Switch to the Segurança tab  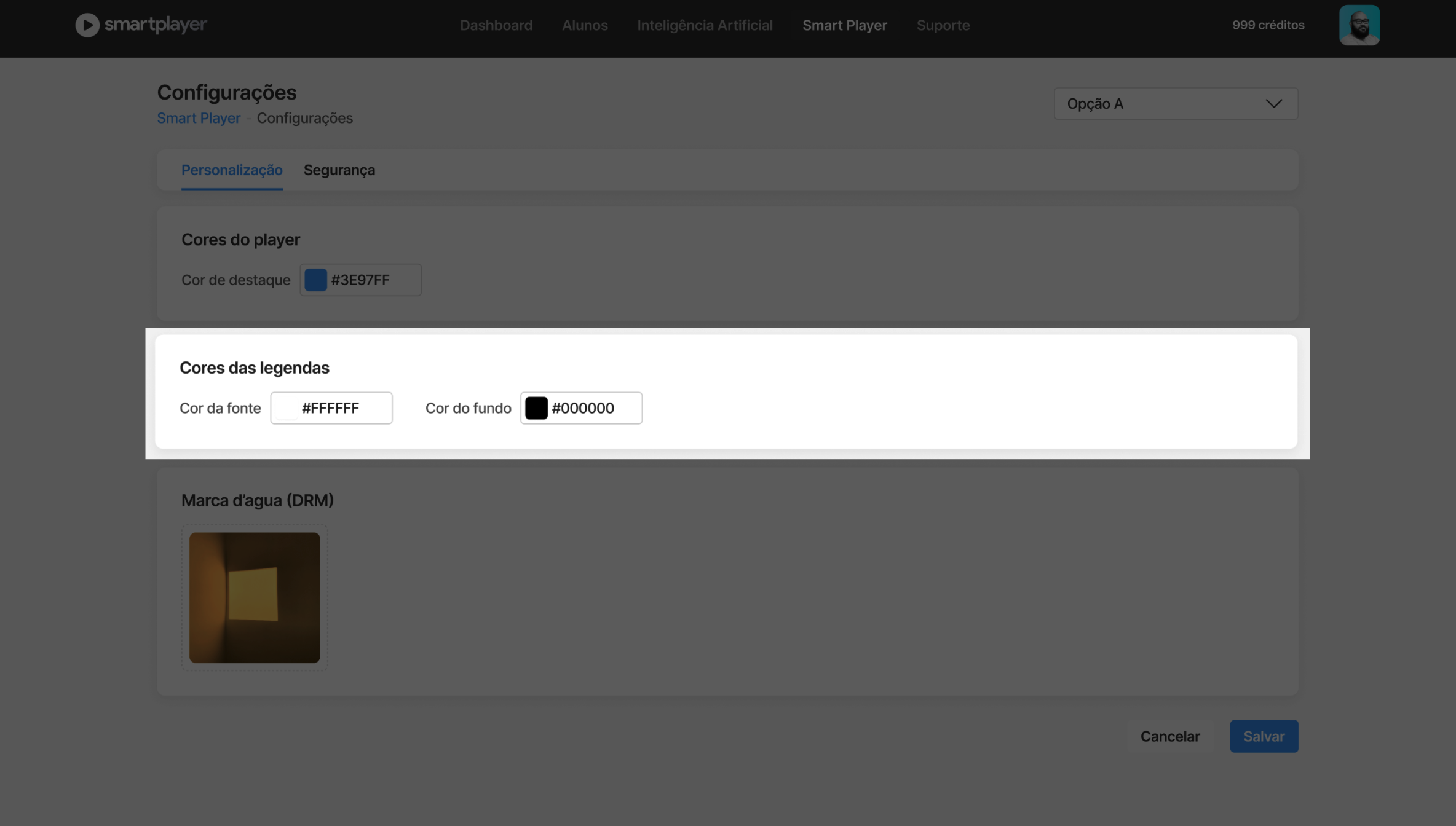pos(339,170)
